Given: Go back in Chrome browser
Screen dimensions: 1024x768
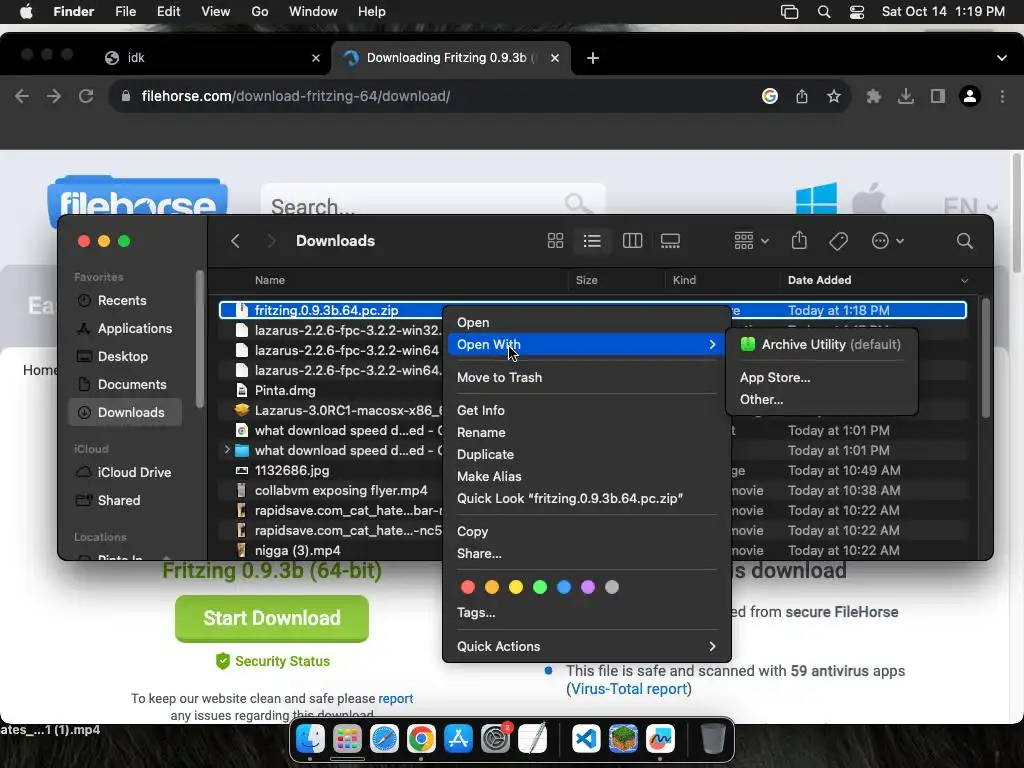Looking at the screenshot, I should (22, 97).
